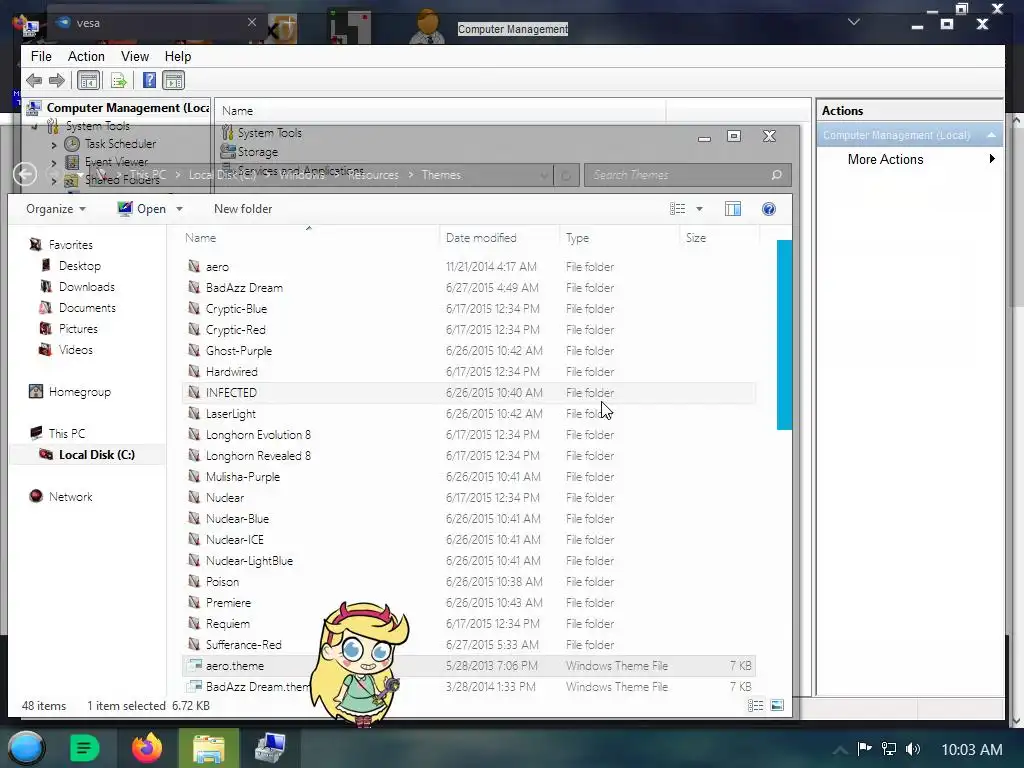Toggle the Show/Hide Console Tree icon
This screenshot has height=768, width=1024.
pos(88,80)
